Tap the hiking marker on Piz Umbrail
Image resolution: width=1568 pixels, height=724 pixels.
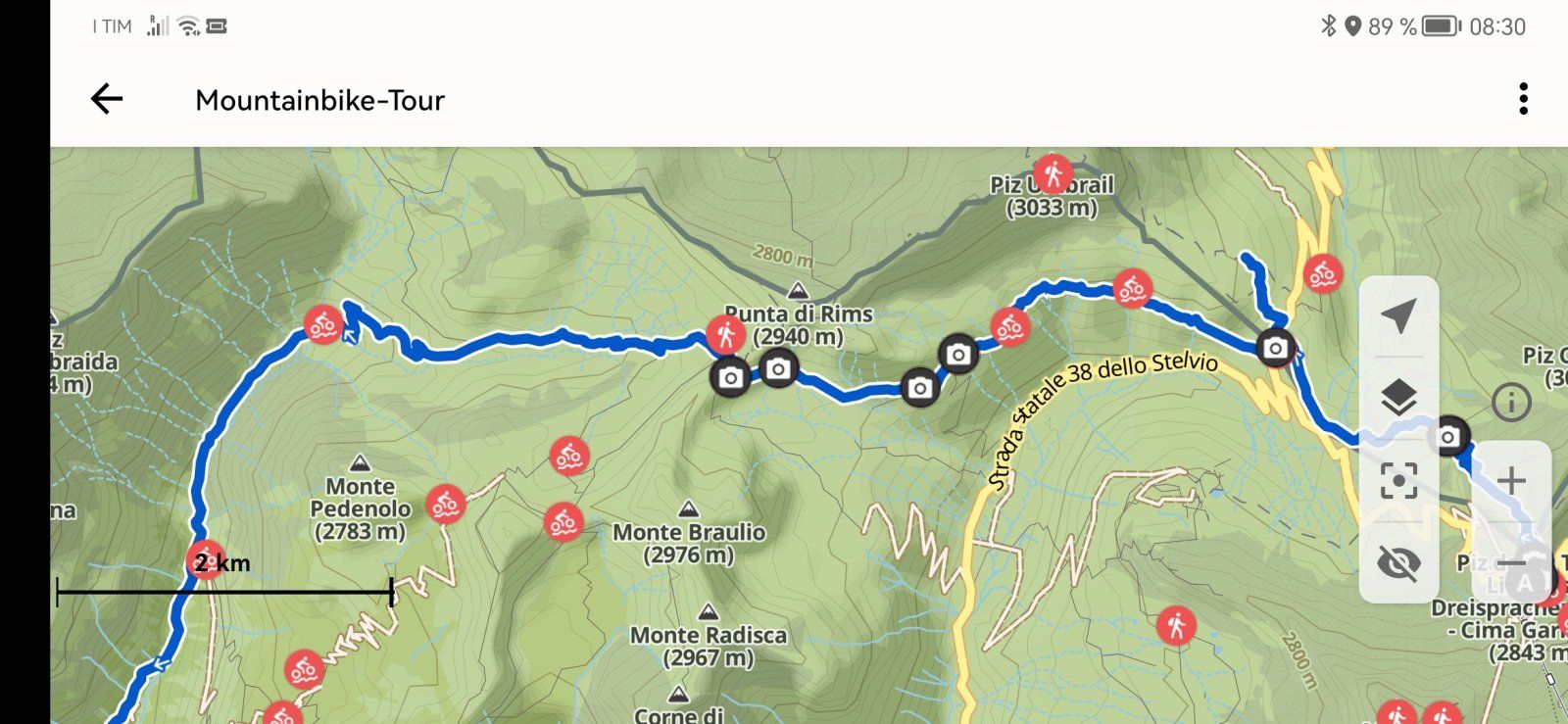[1053, 174]
